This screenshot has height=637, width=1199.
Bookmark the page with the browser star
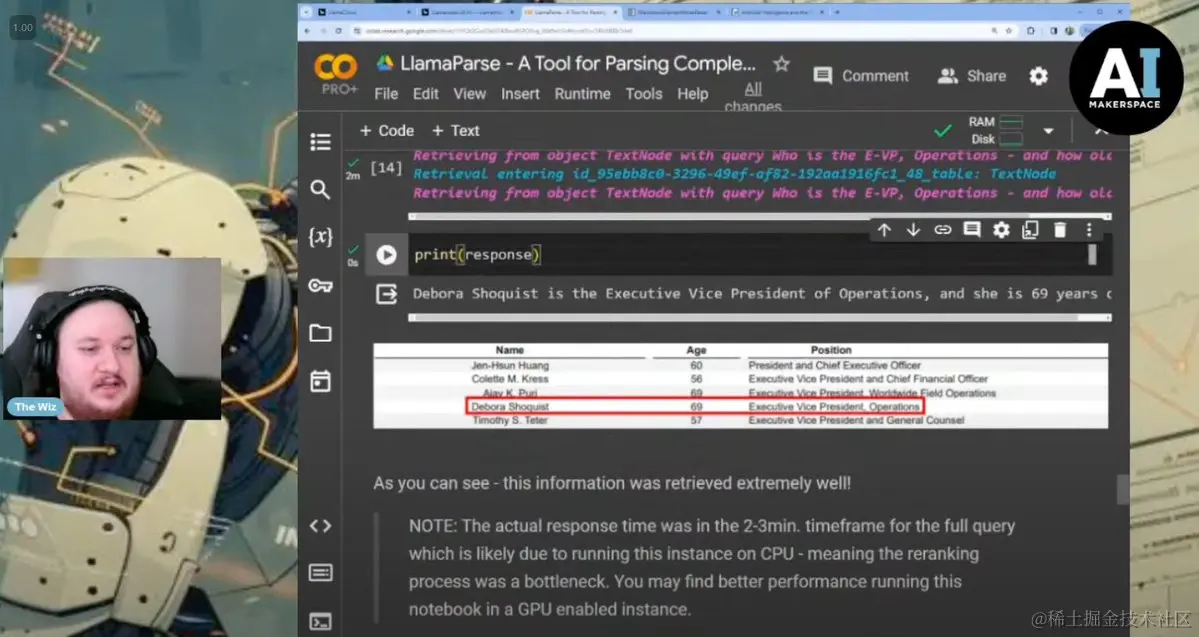pyautogui.click(x=1009, y=31)
